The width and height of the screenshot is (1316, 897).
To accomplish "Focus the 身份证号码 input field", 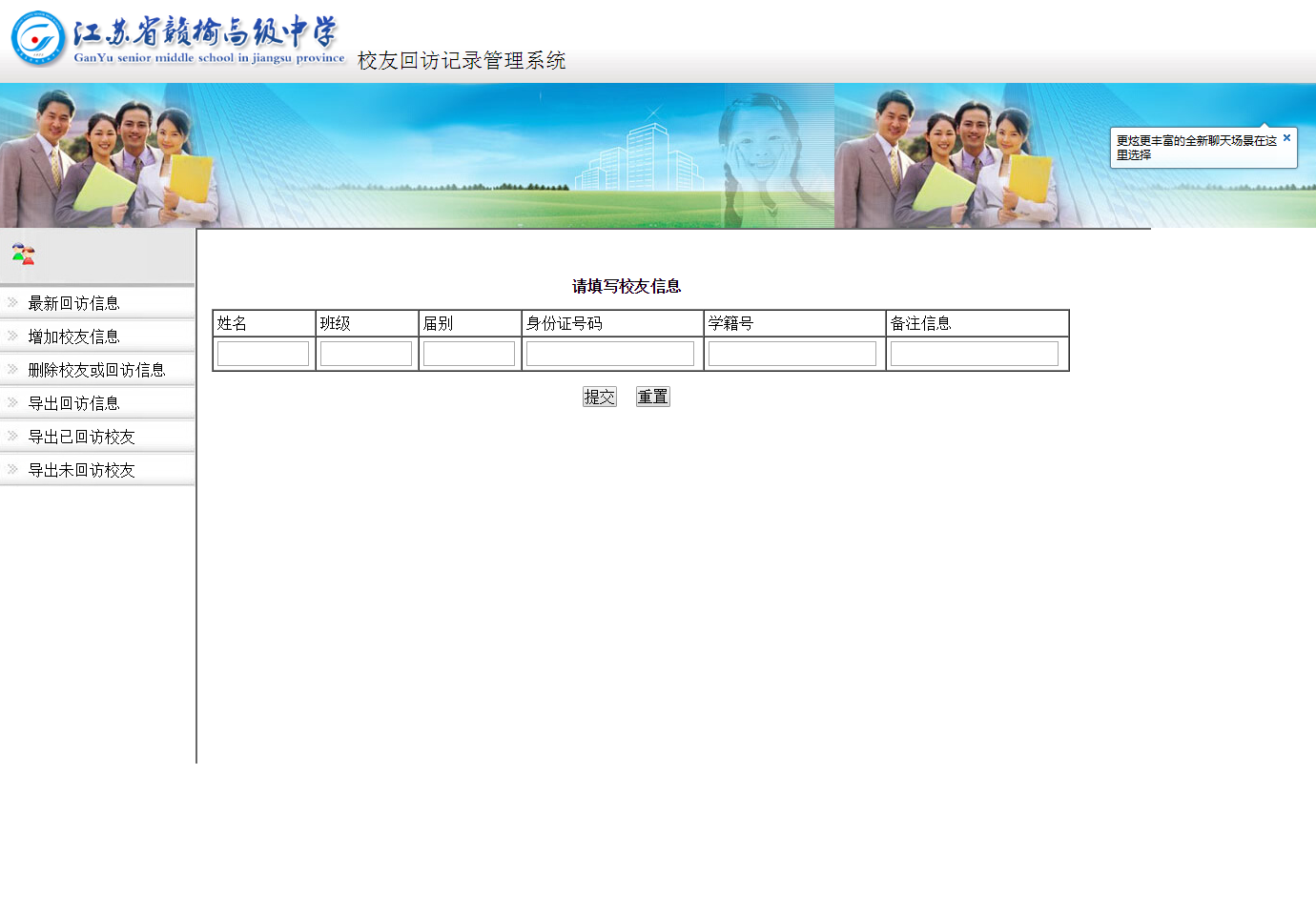I will pyautogui.click(x=610, y=354).
